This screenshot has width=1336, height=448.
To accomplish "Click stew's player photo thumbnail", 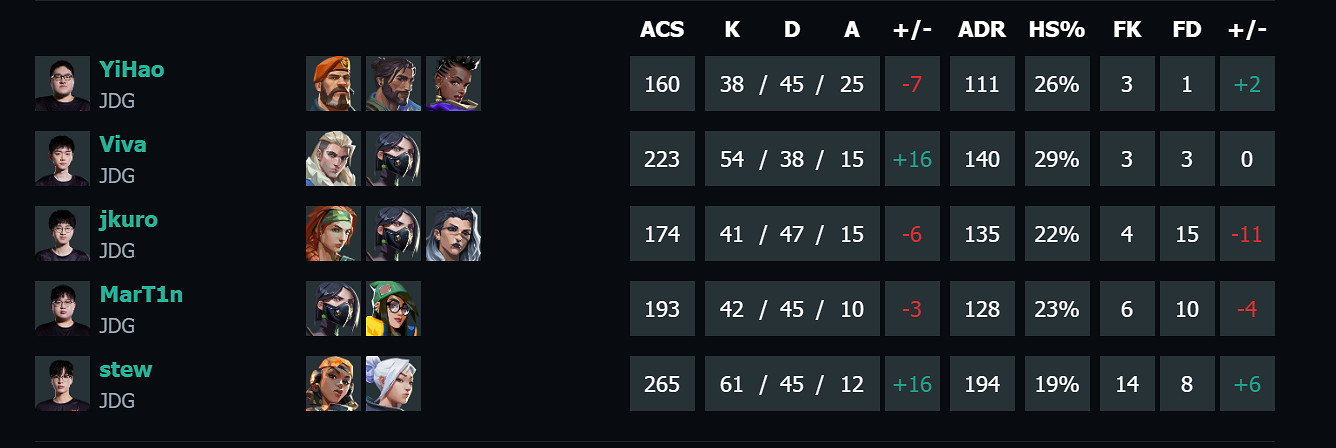I will click(62, 383).
